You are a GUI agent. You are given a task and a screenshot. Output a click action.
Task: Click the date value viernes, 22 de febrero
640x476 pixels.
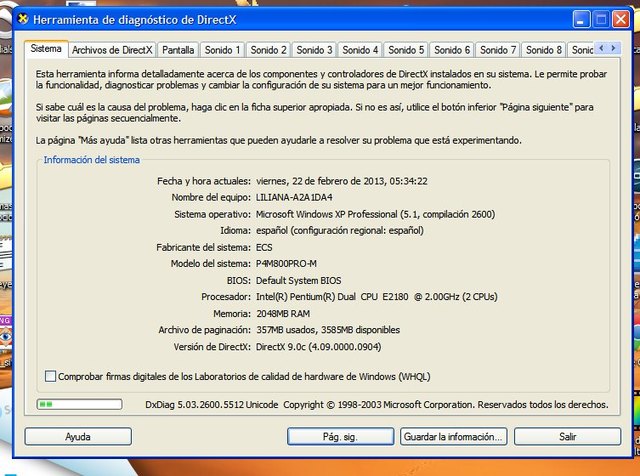click(342, 181)
